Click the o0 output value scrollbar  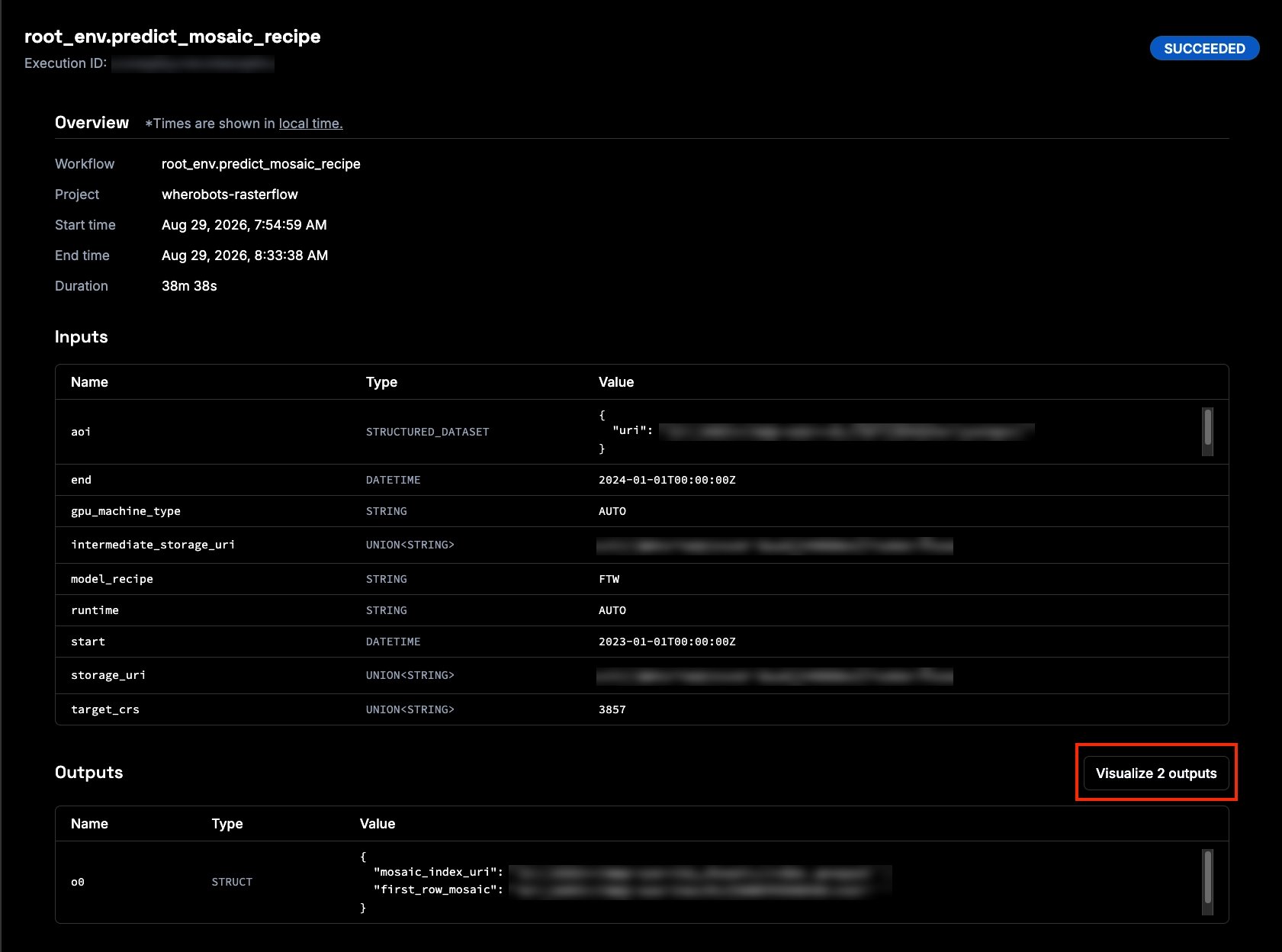click(1207, 881)
